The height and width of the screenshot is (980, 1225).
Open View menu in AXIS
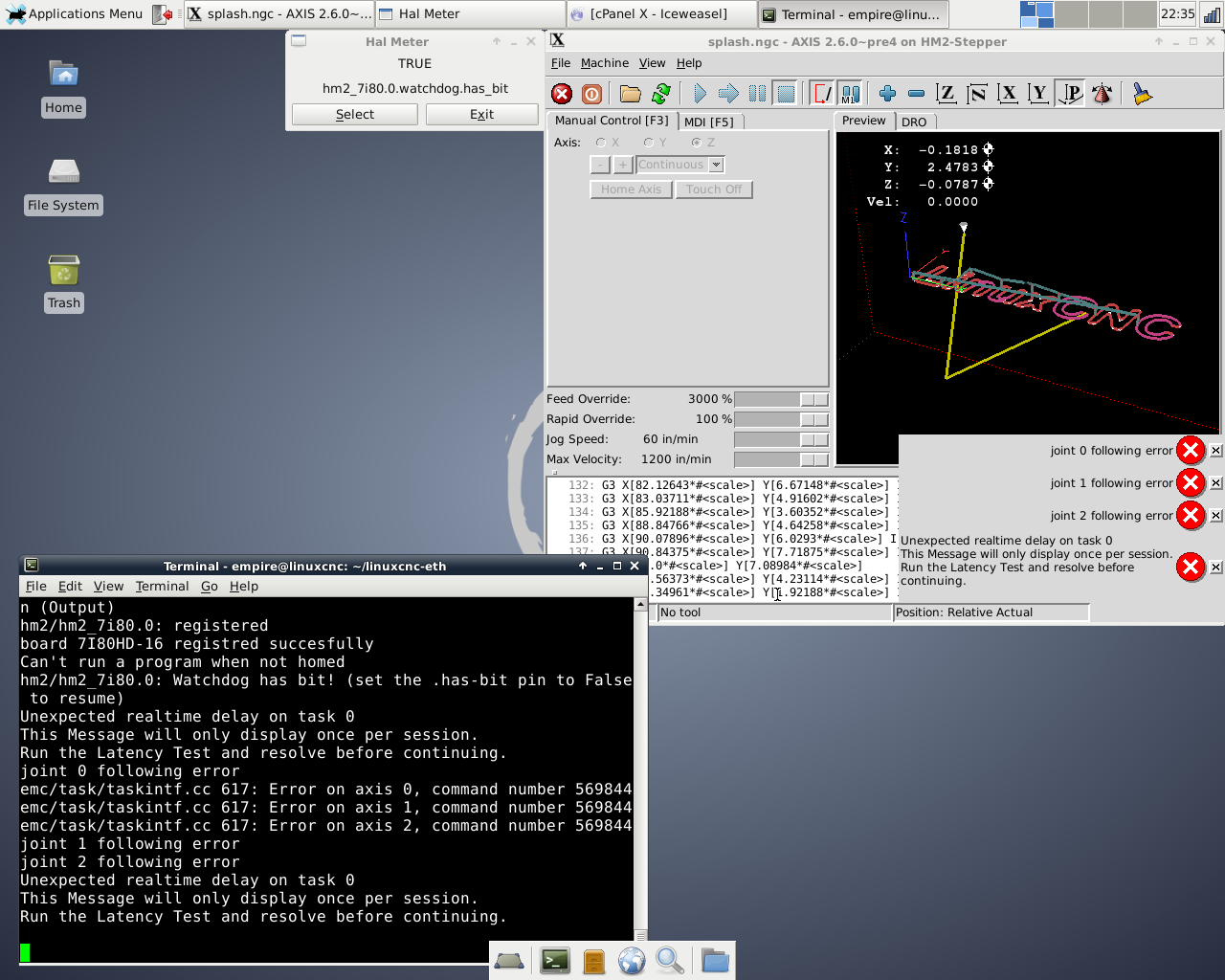[652, 63]
